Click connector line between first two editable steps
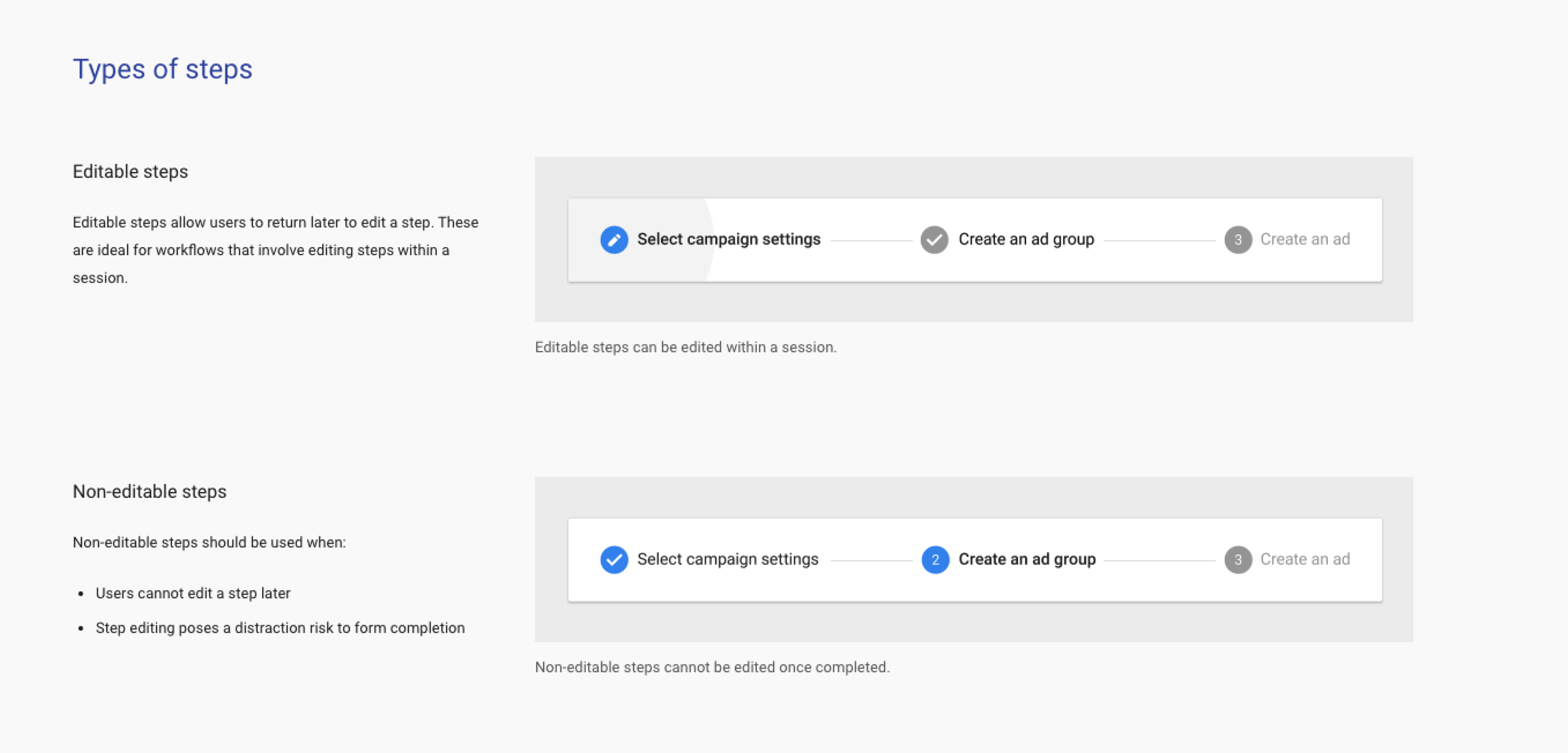The width and height of the screenshot is (1568, 753). click(x=871, y=240)
